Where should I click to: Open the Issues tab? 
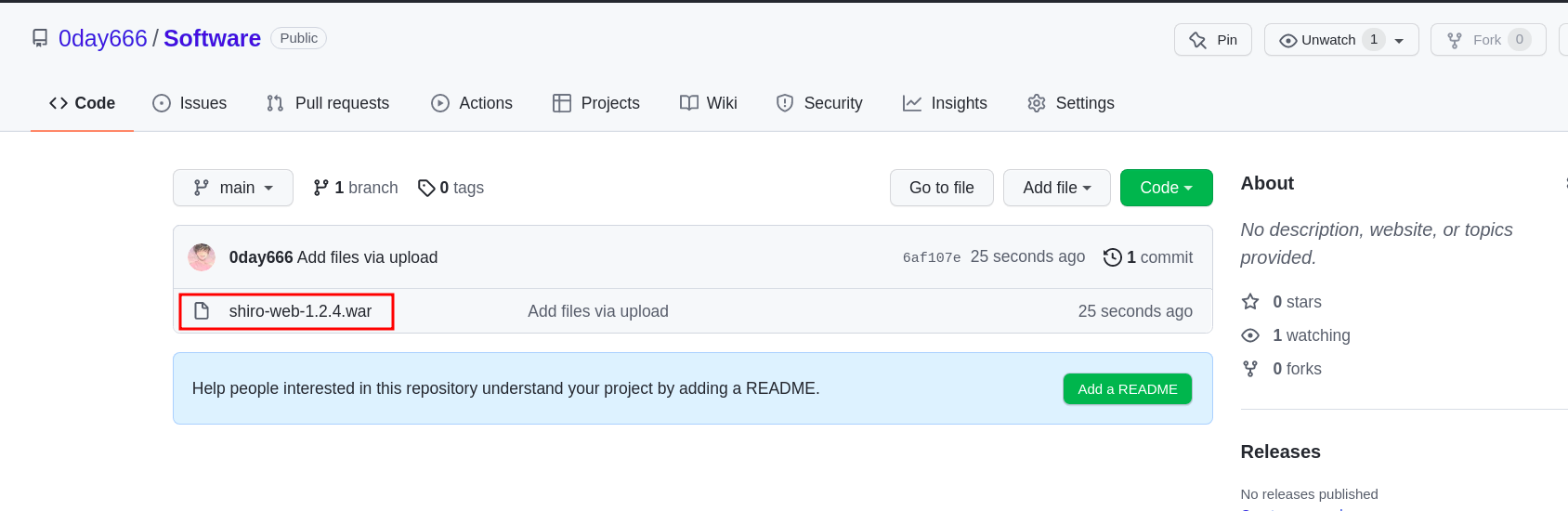point(189,103)
